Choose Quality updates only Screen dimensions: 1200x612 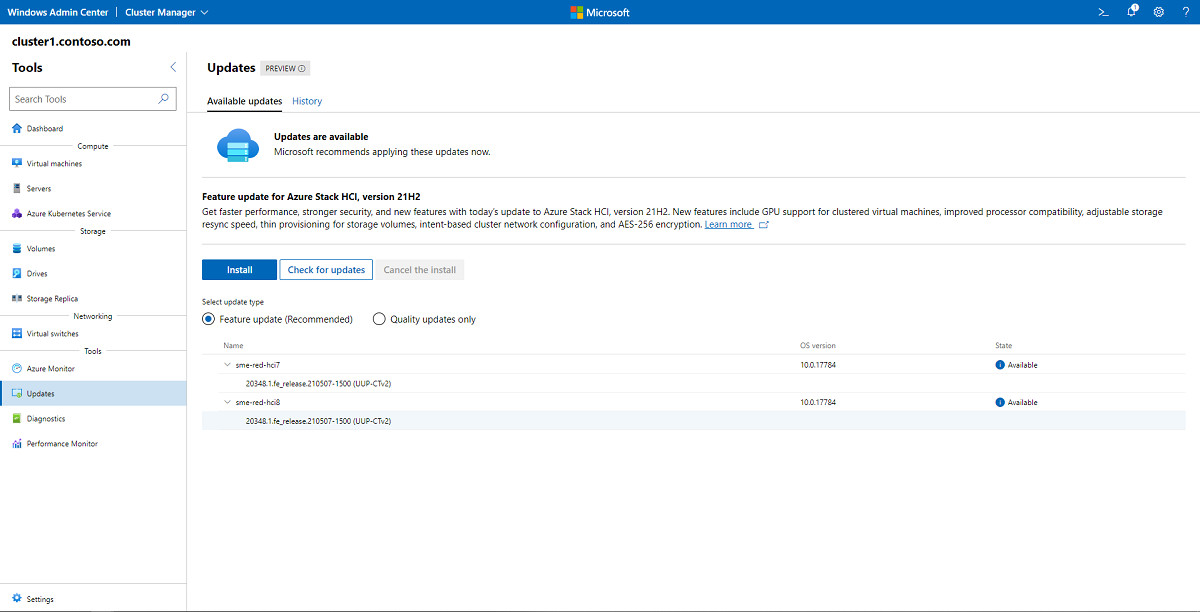(379, 318)
